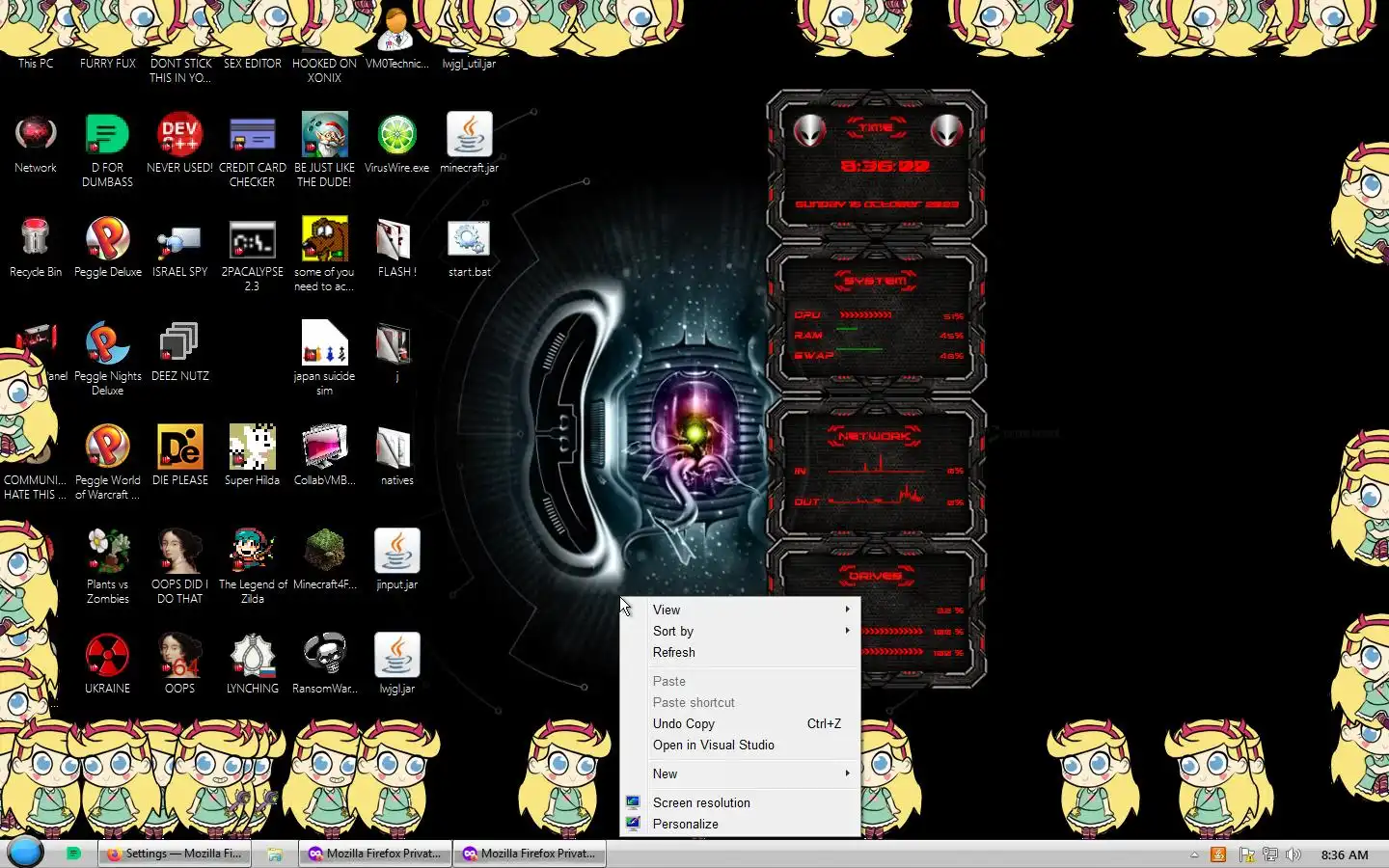Click the 8:36 AM clock
The width and height of the screenshot is (1389, 868).
[1345, 854]
